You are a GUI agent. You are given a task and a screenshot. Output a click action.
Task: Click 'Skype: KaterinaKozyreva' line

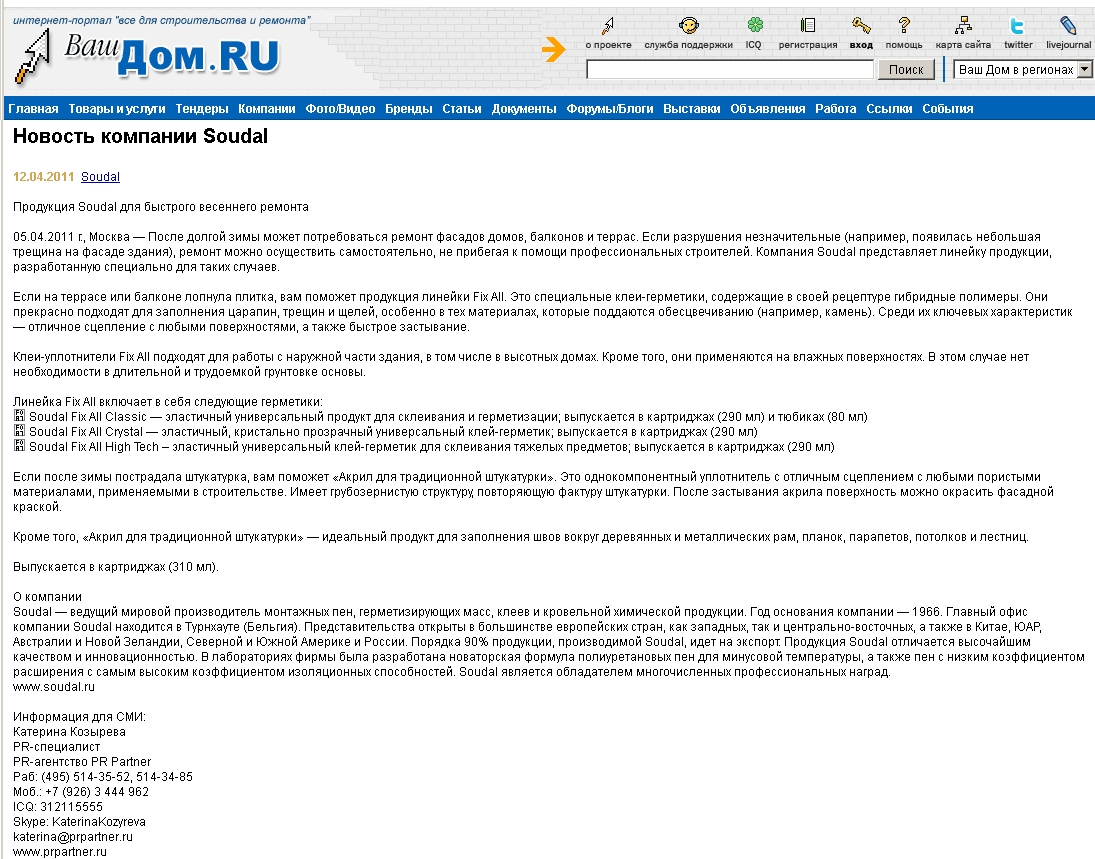pyautogui.click(x=80, y=822)
